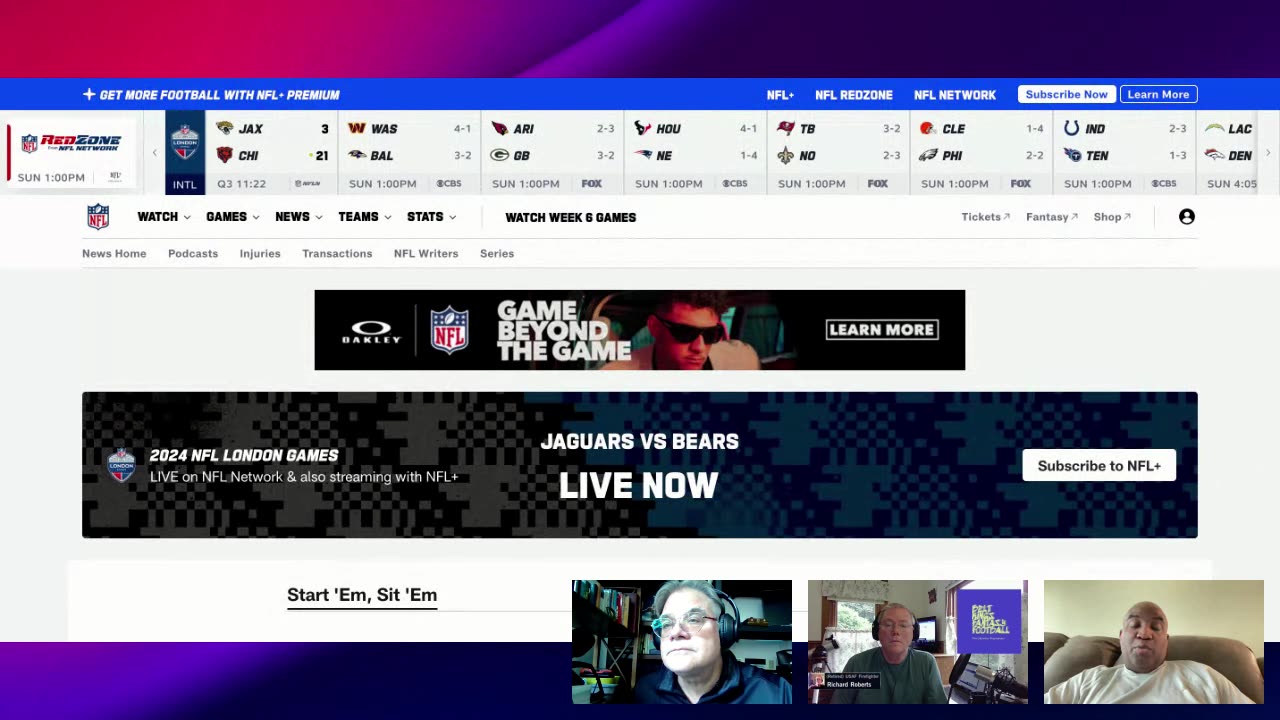Image resolution: width=1280 pixels, height=720 pixels.
Task: Click the Jaguars vs Bears Live Now banner
Action: click(x=640, y=465)
